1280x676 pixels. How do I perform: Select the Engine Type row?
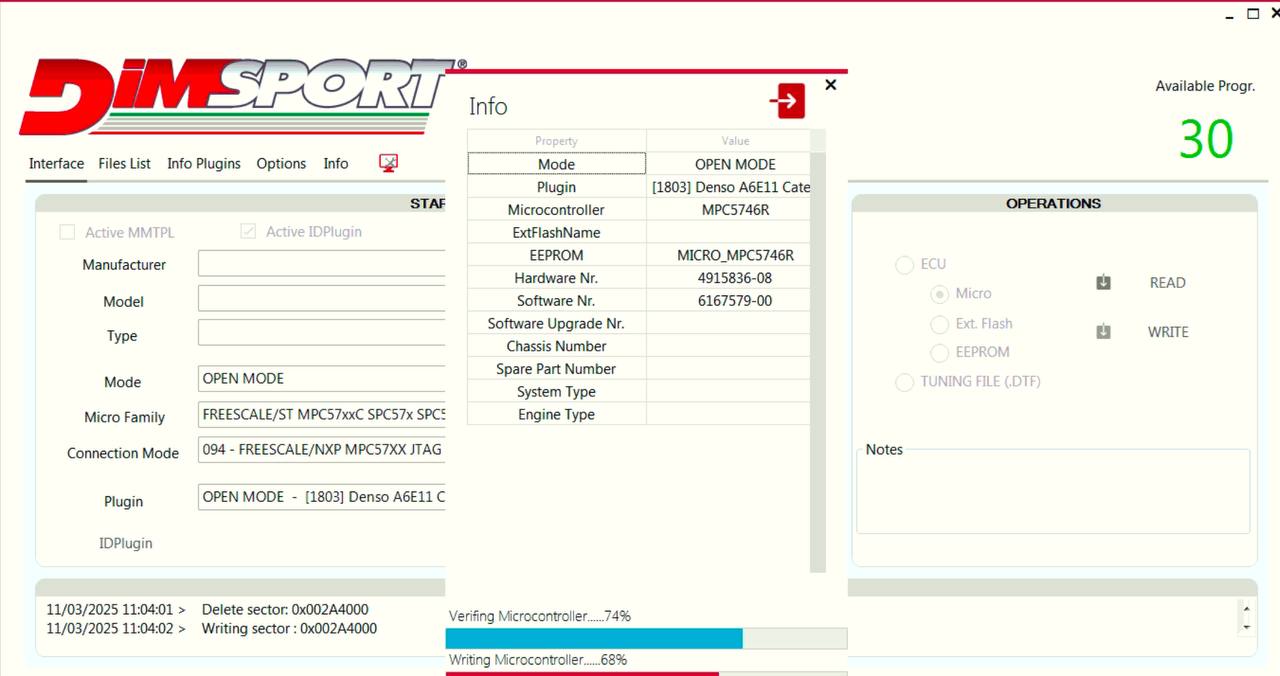pos(639,415)
